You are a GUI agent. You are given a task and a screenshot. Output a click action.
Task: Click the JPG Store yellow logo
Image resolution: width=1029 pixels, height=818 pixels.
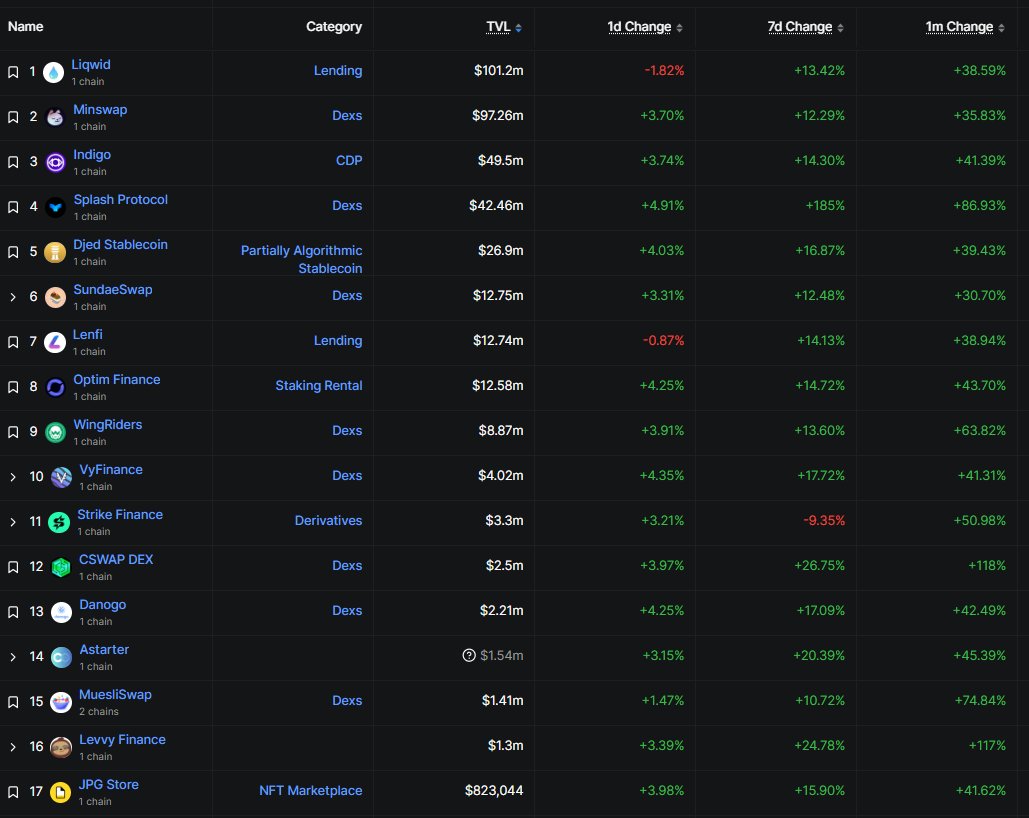coord(60,792)
